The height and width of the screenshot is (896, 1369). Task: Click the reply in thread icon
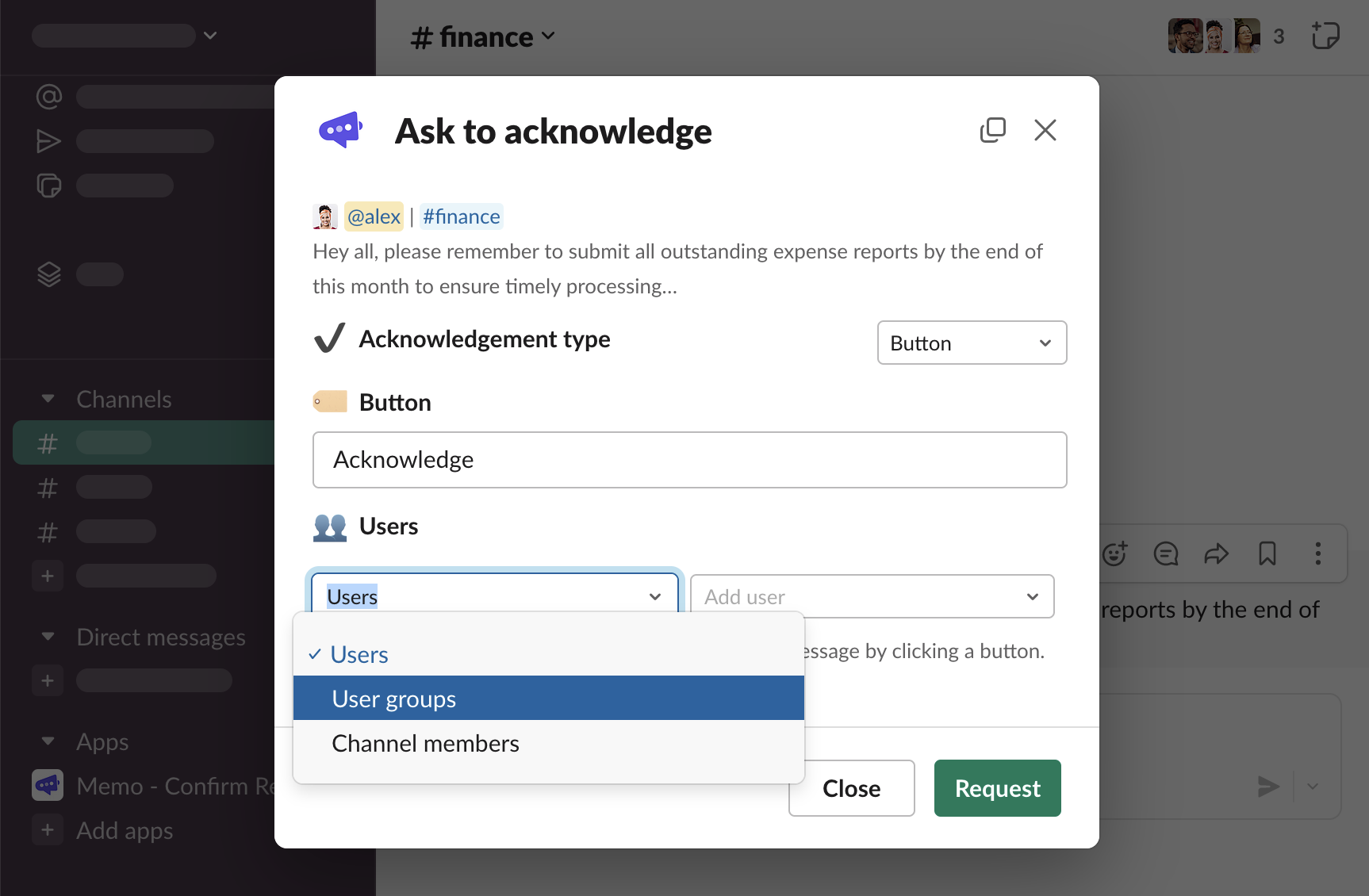tap(1165, 553)
